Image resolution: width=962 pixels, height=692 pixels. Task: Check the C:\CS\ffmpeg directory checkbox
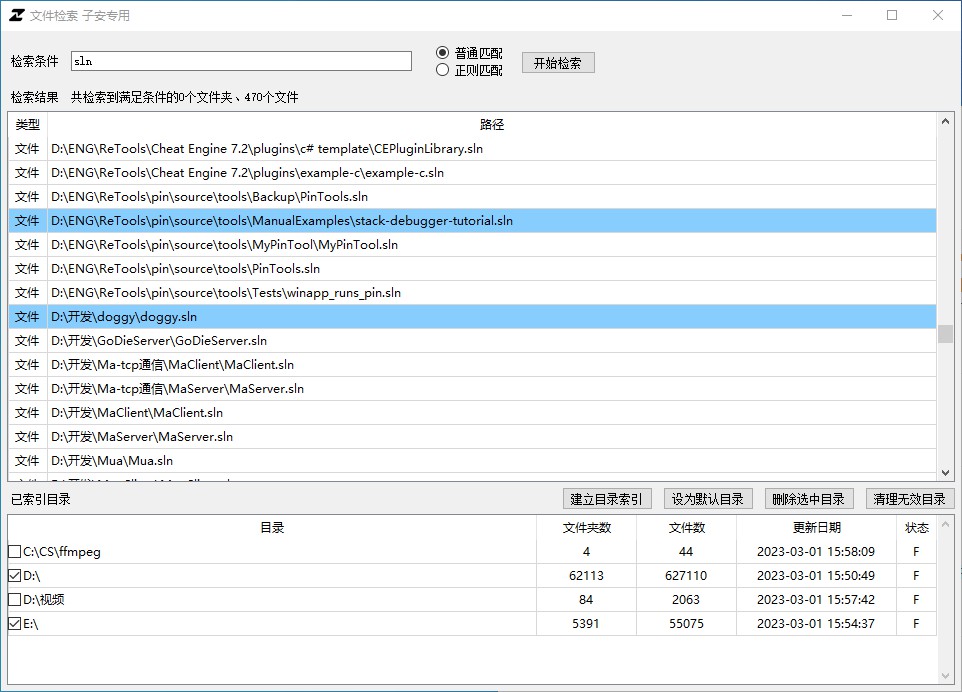[x=14, y=552]
